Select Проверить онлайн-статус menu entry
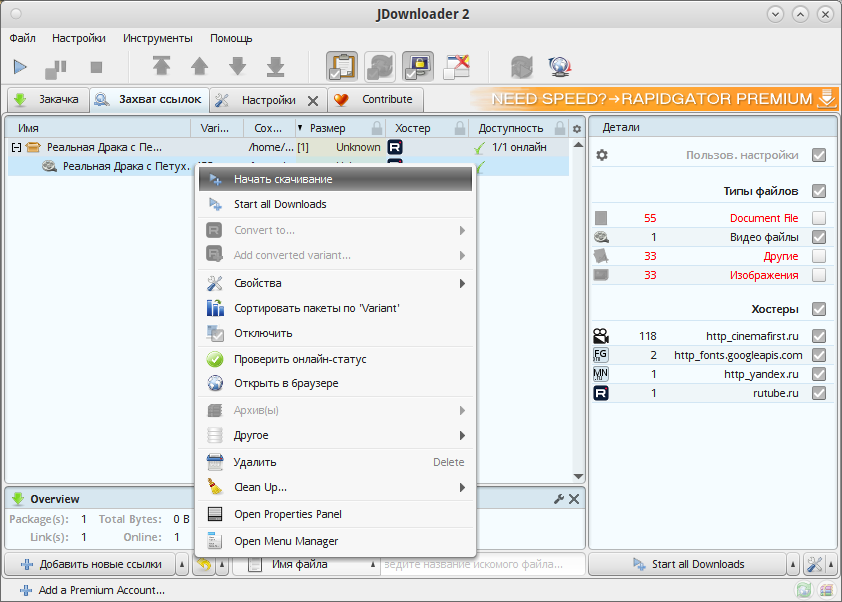Image resolution: width=842 pixels, height=602 pixels. point(335,359)
